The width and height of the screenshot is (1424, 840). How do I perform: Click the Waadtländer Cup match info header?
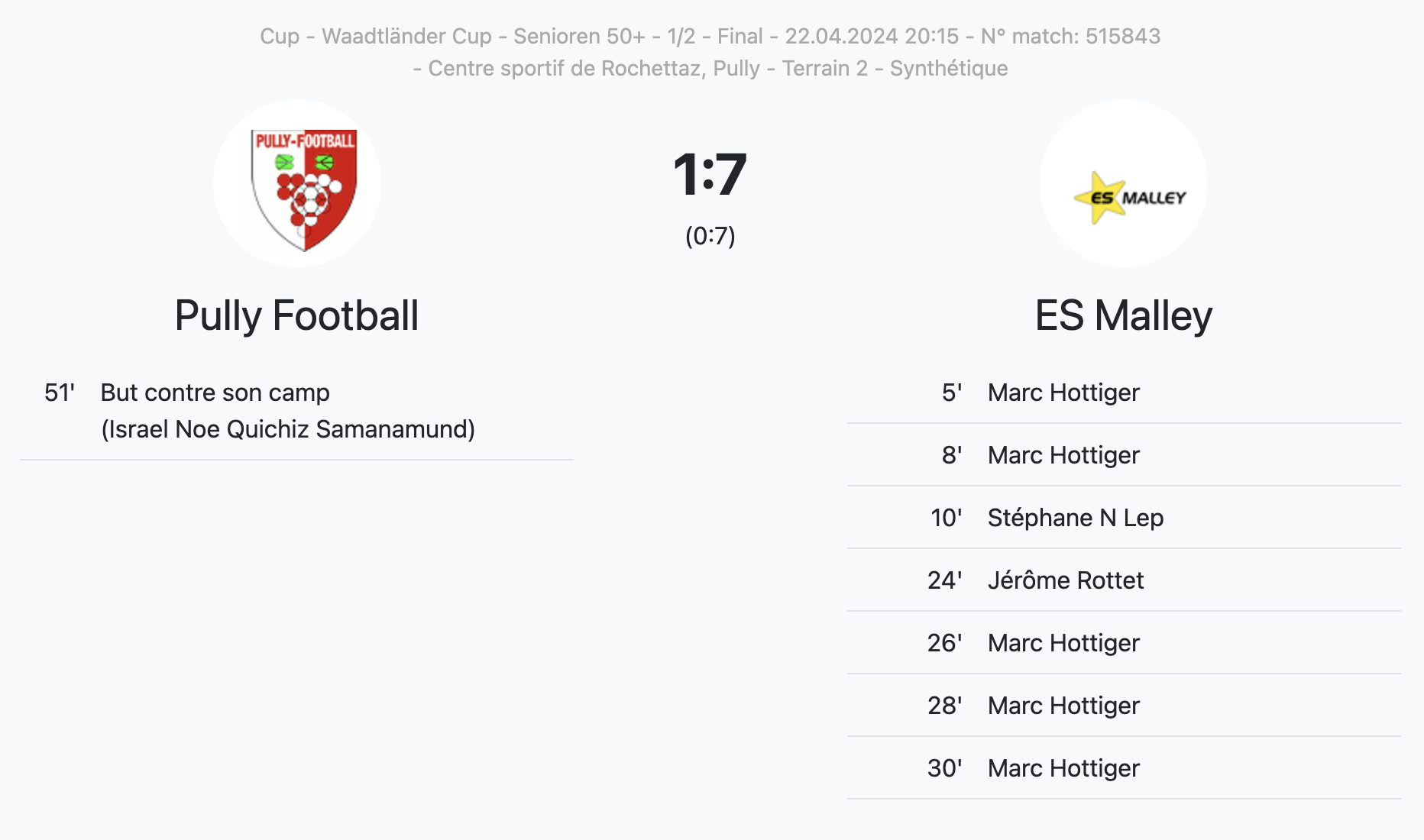pyautogui.click(x=710, y=36)
